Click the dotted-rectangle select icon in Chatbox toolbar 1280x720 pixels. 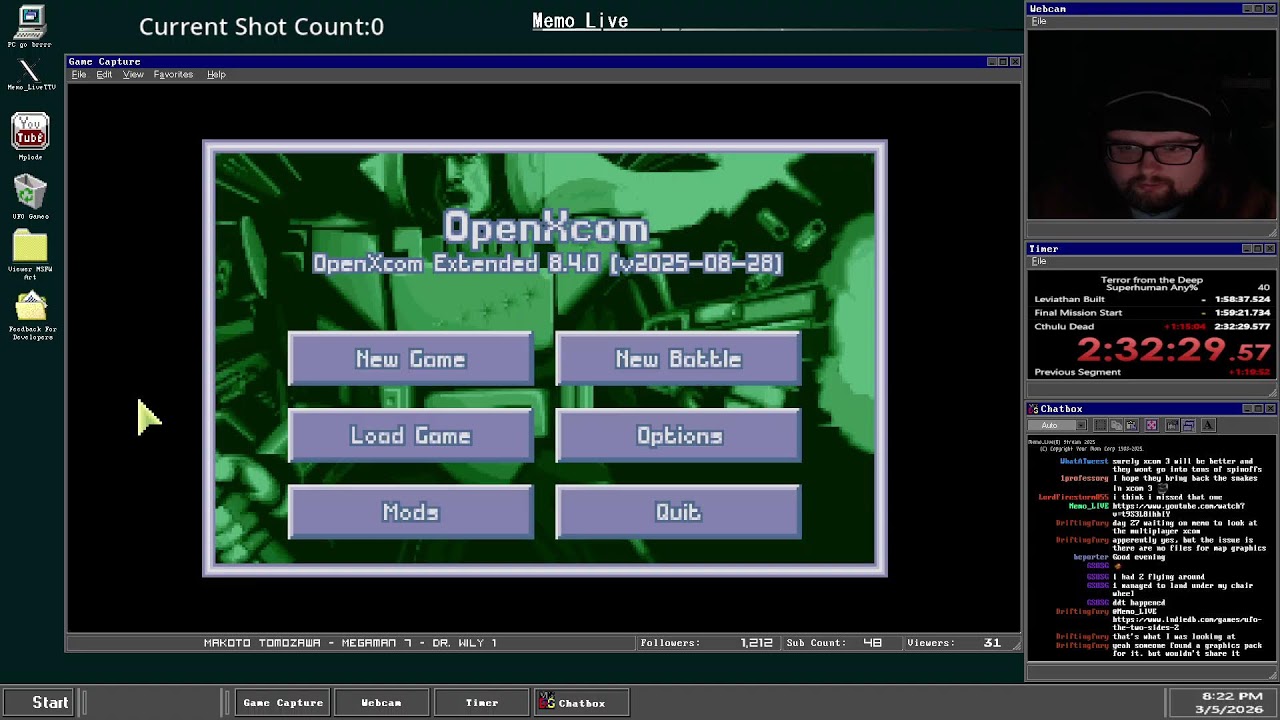click(1100, 425)
